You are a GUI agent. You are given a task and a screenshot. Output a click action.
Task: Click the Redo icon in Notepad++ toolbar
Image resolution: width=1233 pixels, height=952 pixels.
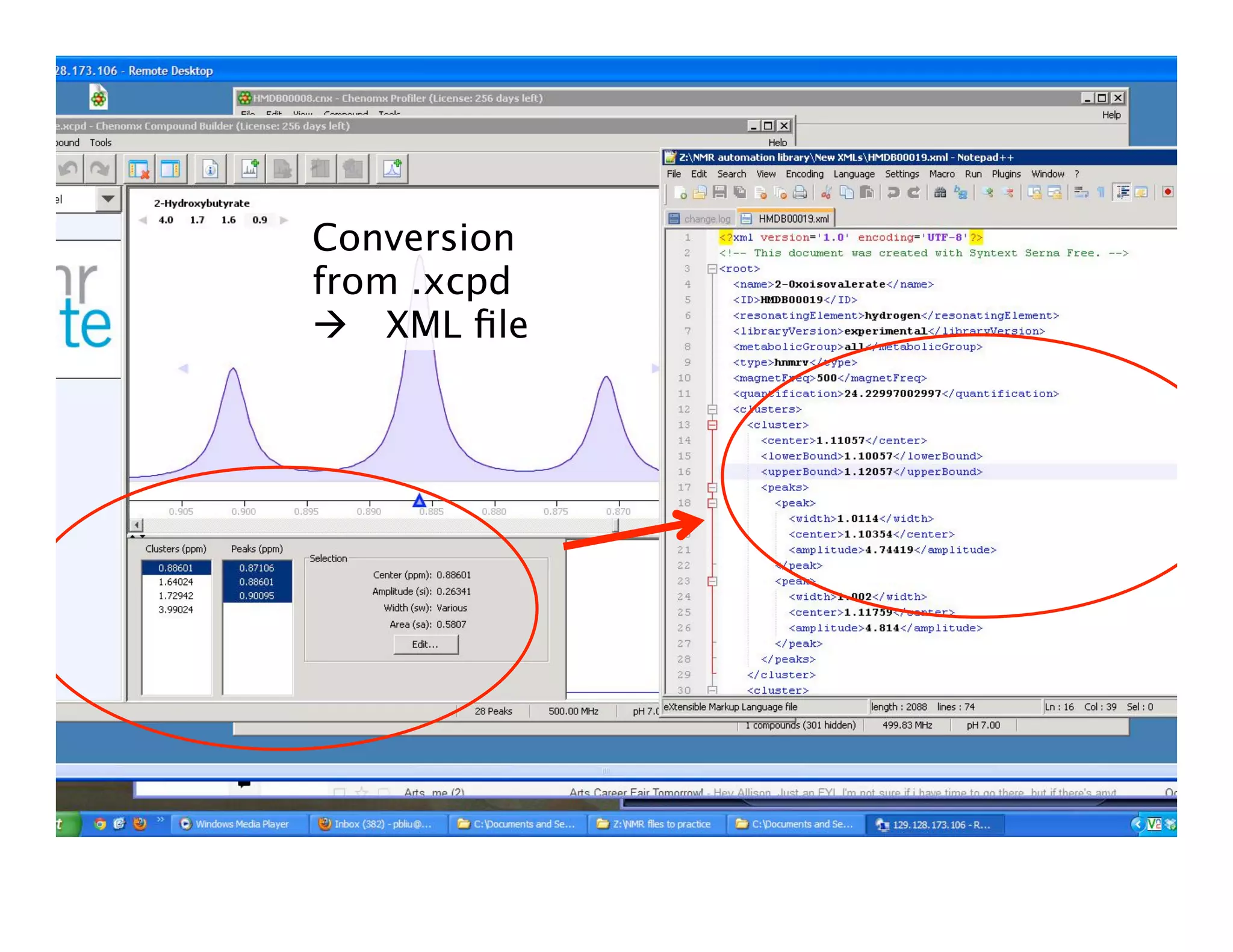[x=914, y=193]
